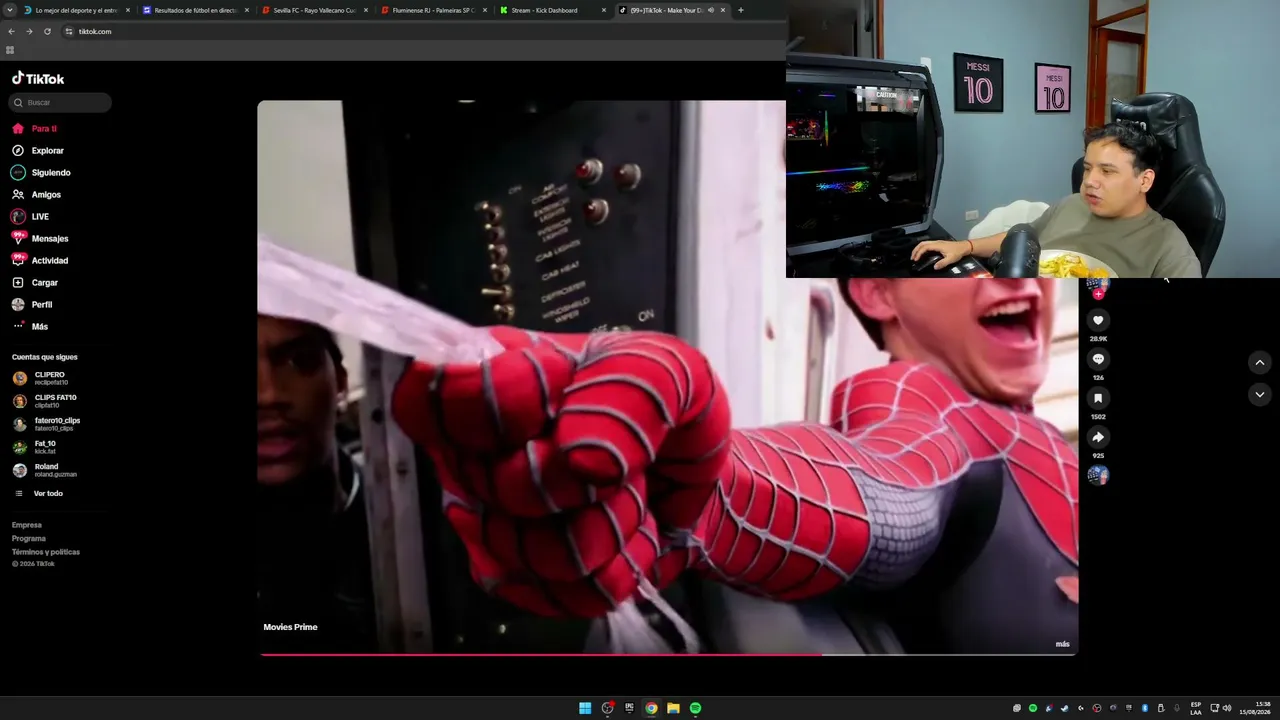This screenshot has height=720, width=1280.
Task: Open a new browser tab
Action: (x=740, y=10)
